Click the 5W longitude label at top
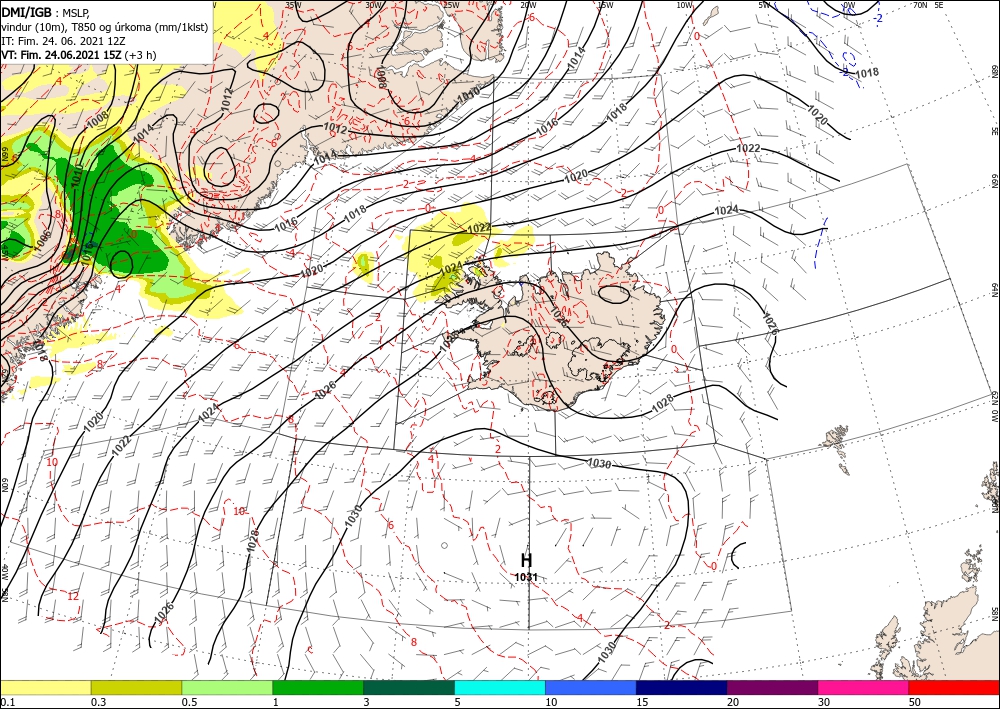The width and height of the screenshot is (1000, 709). click(x=765, y=5)
